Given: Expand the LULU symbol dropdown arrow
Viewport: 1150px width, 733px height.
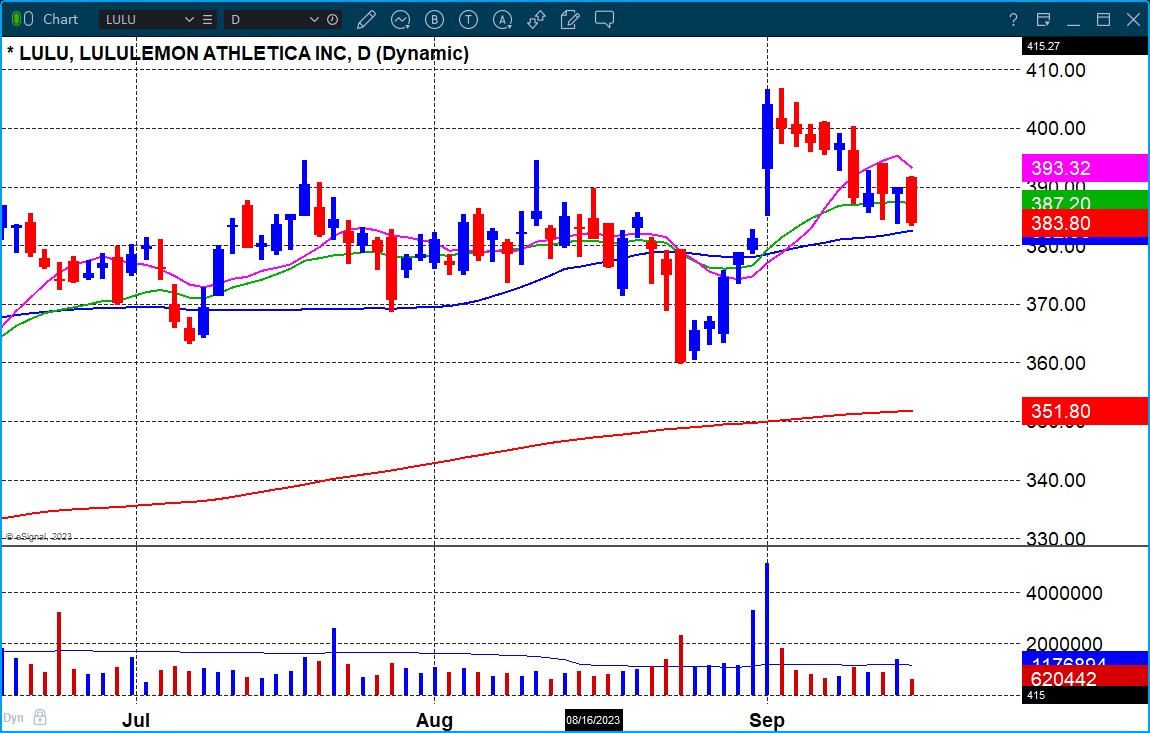Looking at the screenshot, I should pos(189,20).
